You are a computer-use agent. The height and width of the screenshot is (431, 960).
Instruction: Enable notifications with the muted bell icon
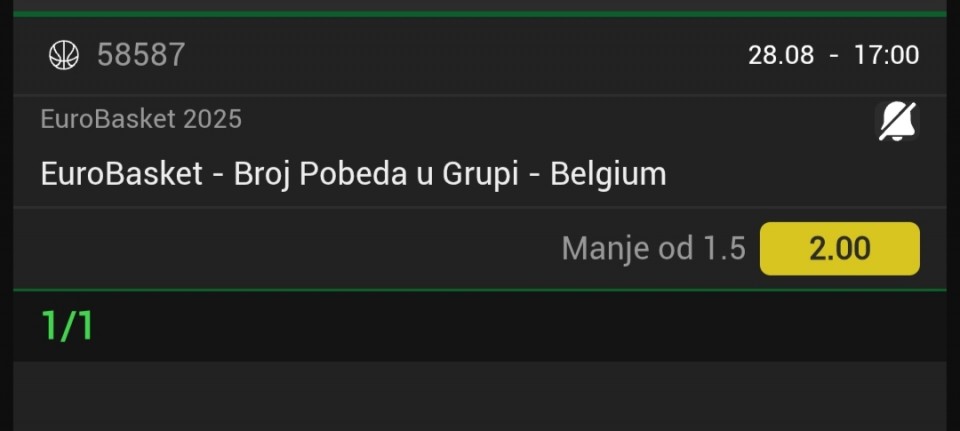click(897, 121)
